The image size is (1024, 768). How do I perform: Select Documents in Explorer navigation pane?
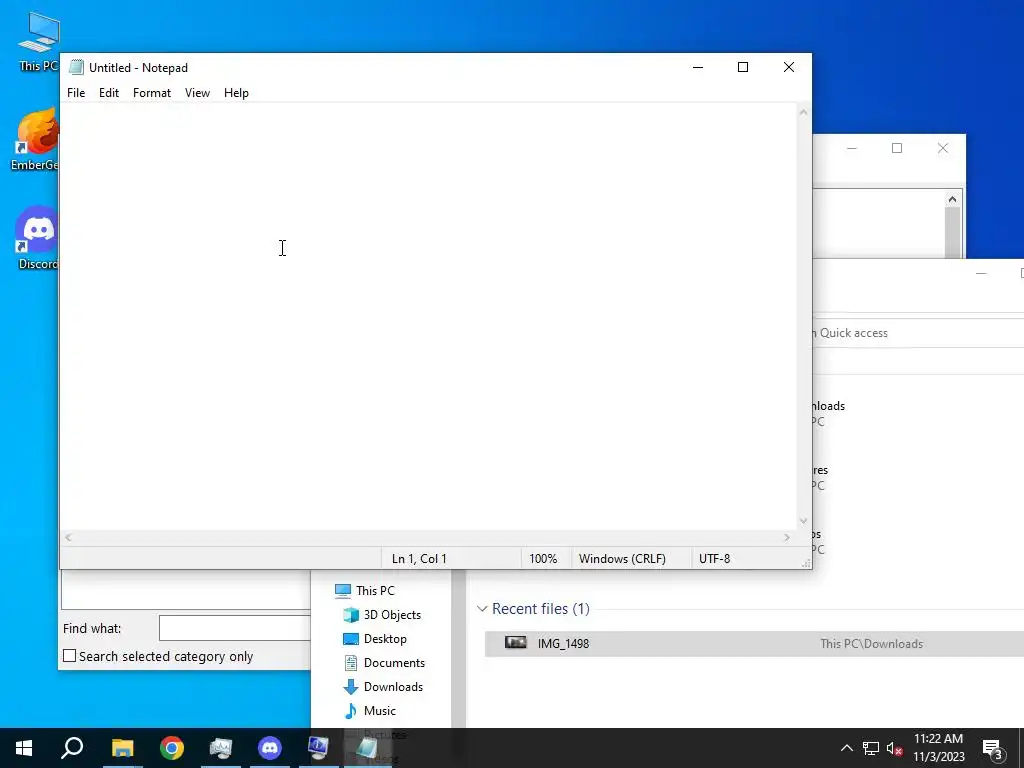click(x=394, y=663)
